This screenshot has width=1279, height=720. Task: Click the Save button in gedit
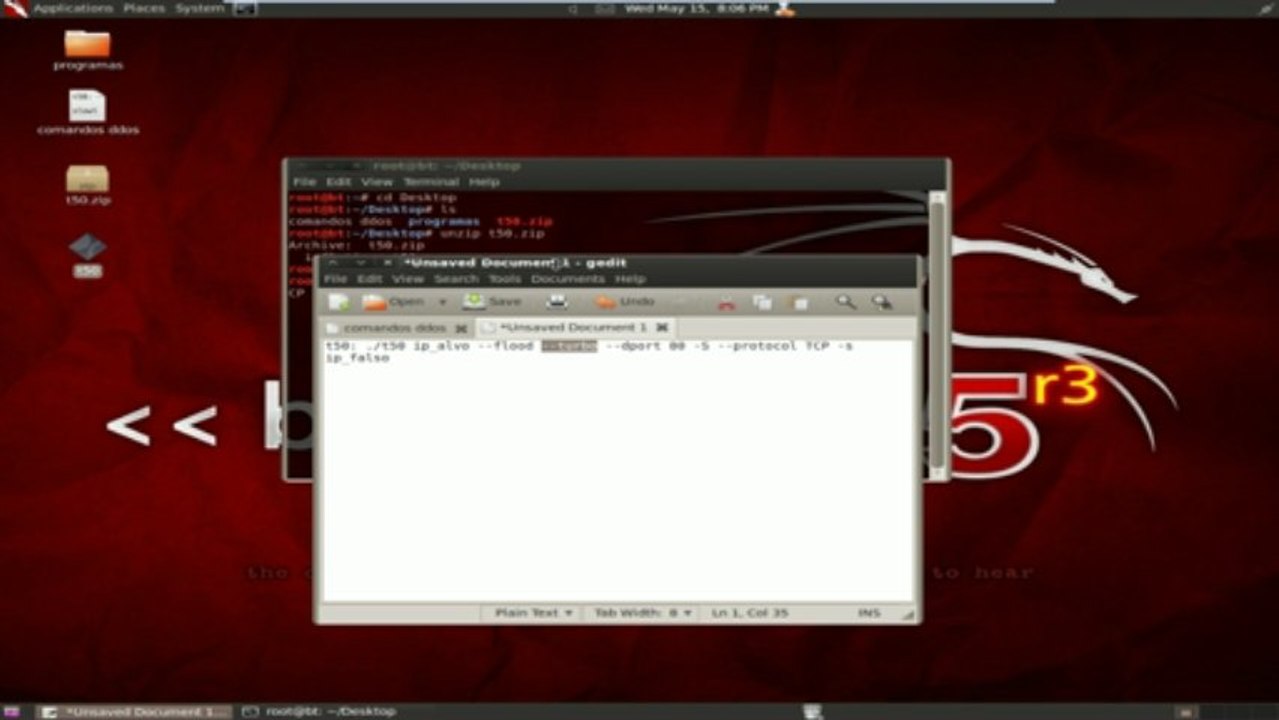(x=492, y=302)
